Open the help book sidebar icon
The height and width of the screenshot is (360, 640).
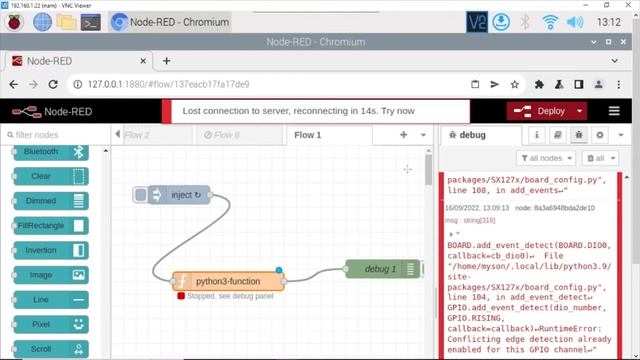[x=558, y=135]
